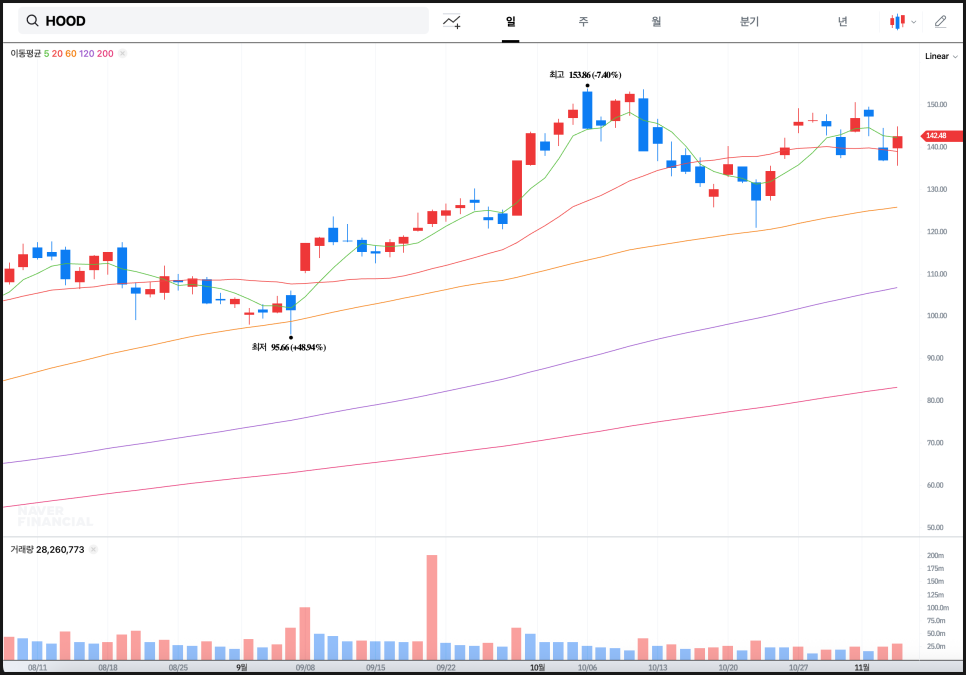Select the yearly (년) period
This screenshot has width=966, height=675.
pos(842,21)
